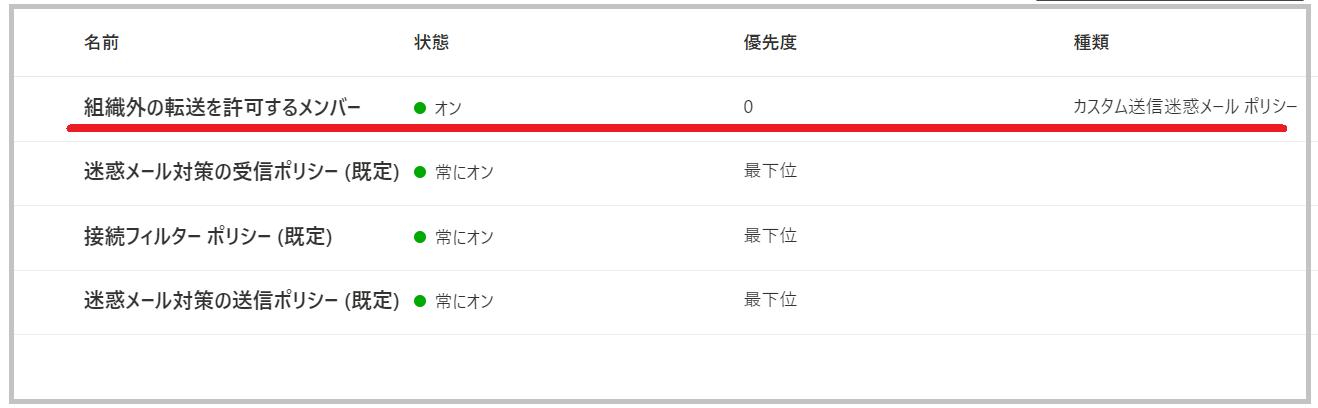
Task: Click green dot of 接続フィルター row
Action: click(x=420, y=237)
